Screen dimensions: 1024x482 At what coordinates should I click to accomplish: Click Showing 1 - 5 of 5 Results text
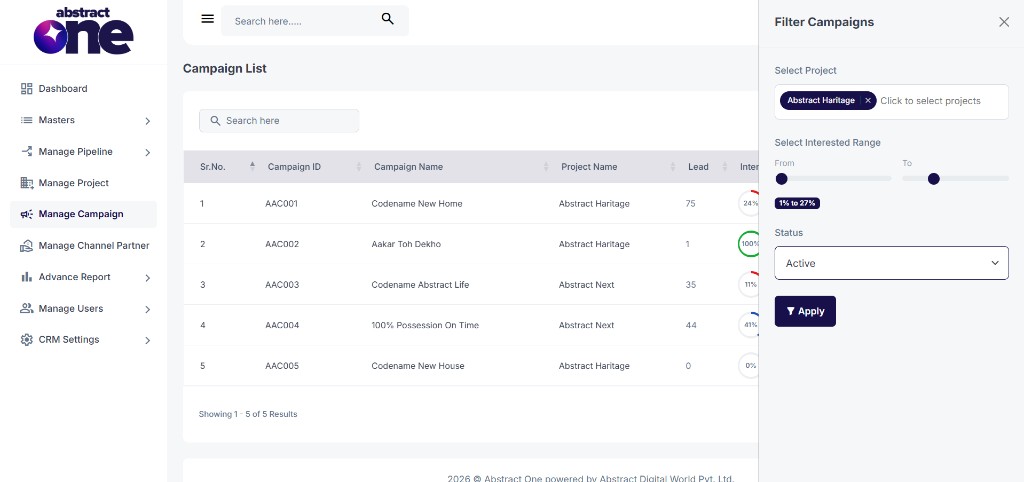(x=248, y=414)
